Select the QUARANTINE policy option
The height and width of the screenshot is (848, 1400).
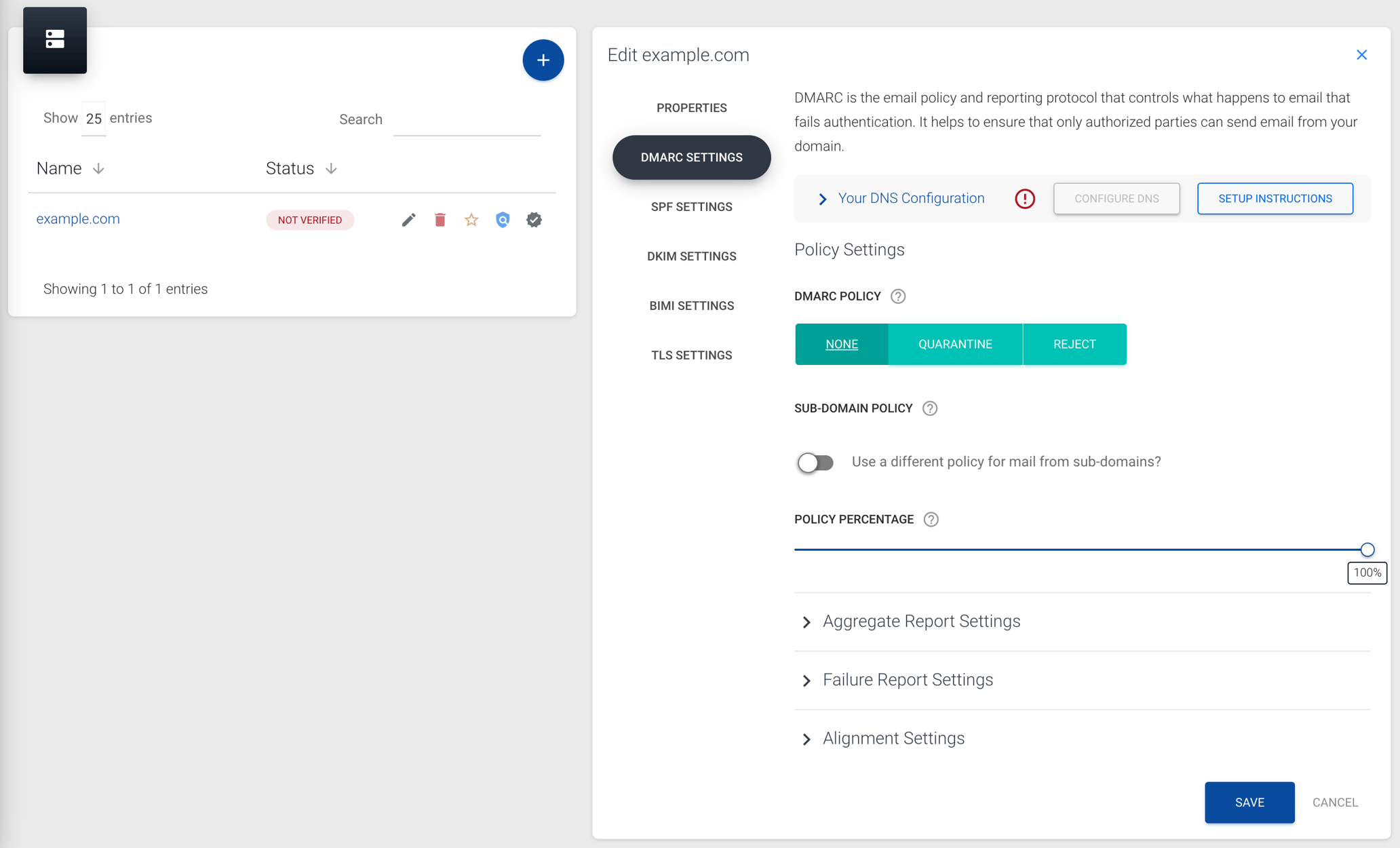pos(954,344)
